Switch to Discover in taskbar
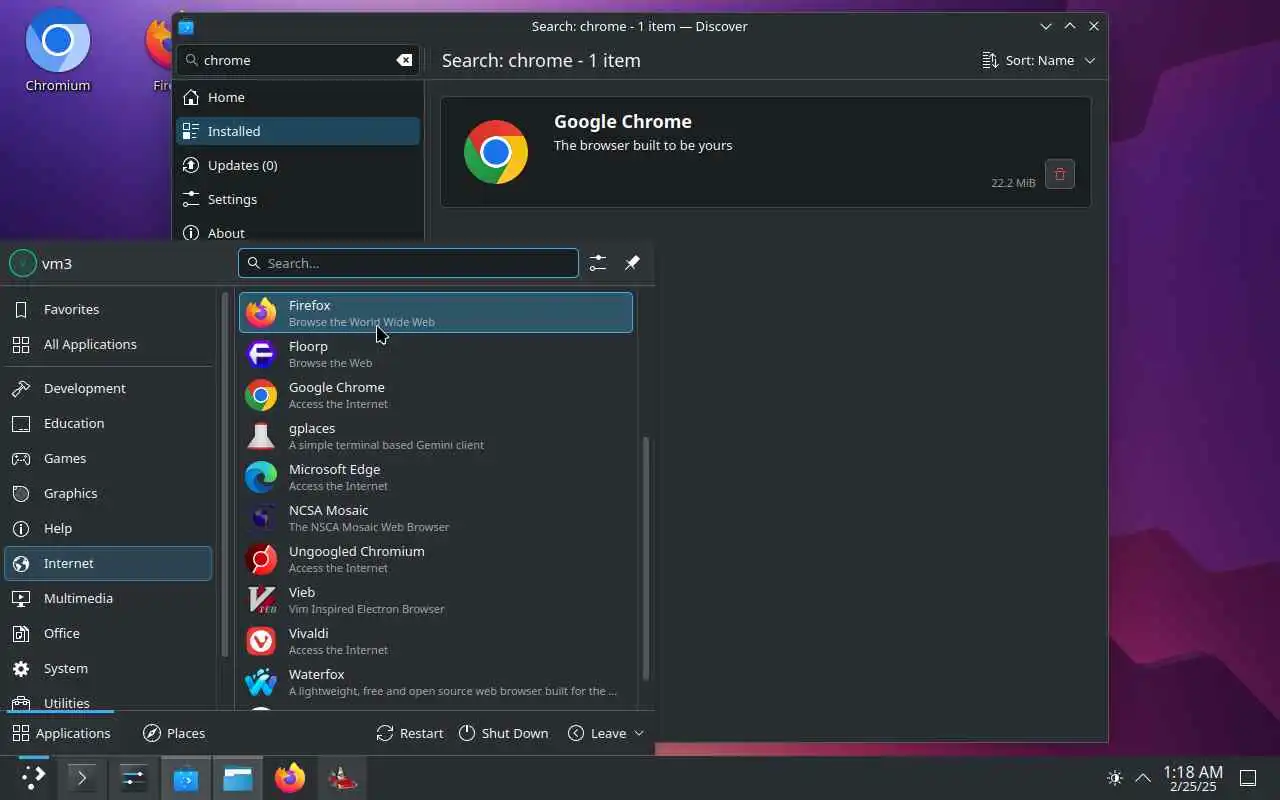The height and width of the screenshot is (800, 1280). pos(185,777)
